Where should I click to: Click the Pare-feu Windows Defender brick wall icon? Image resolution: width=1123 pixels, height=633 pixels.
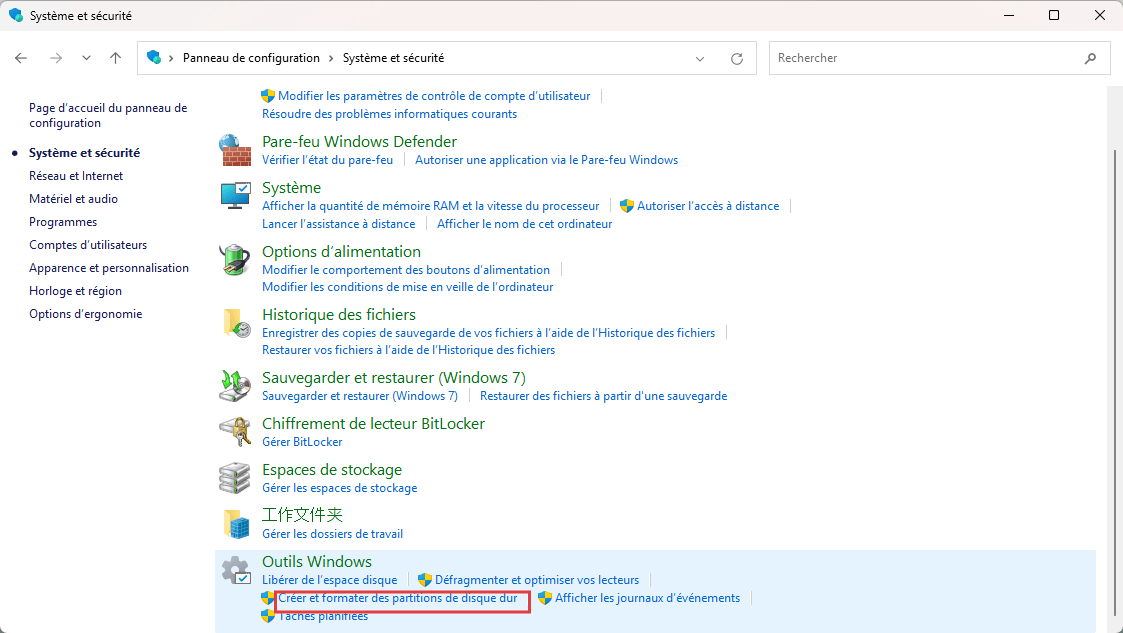[234, 148]
